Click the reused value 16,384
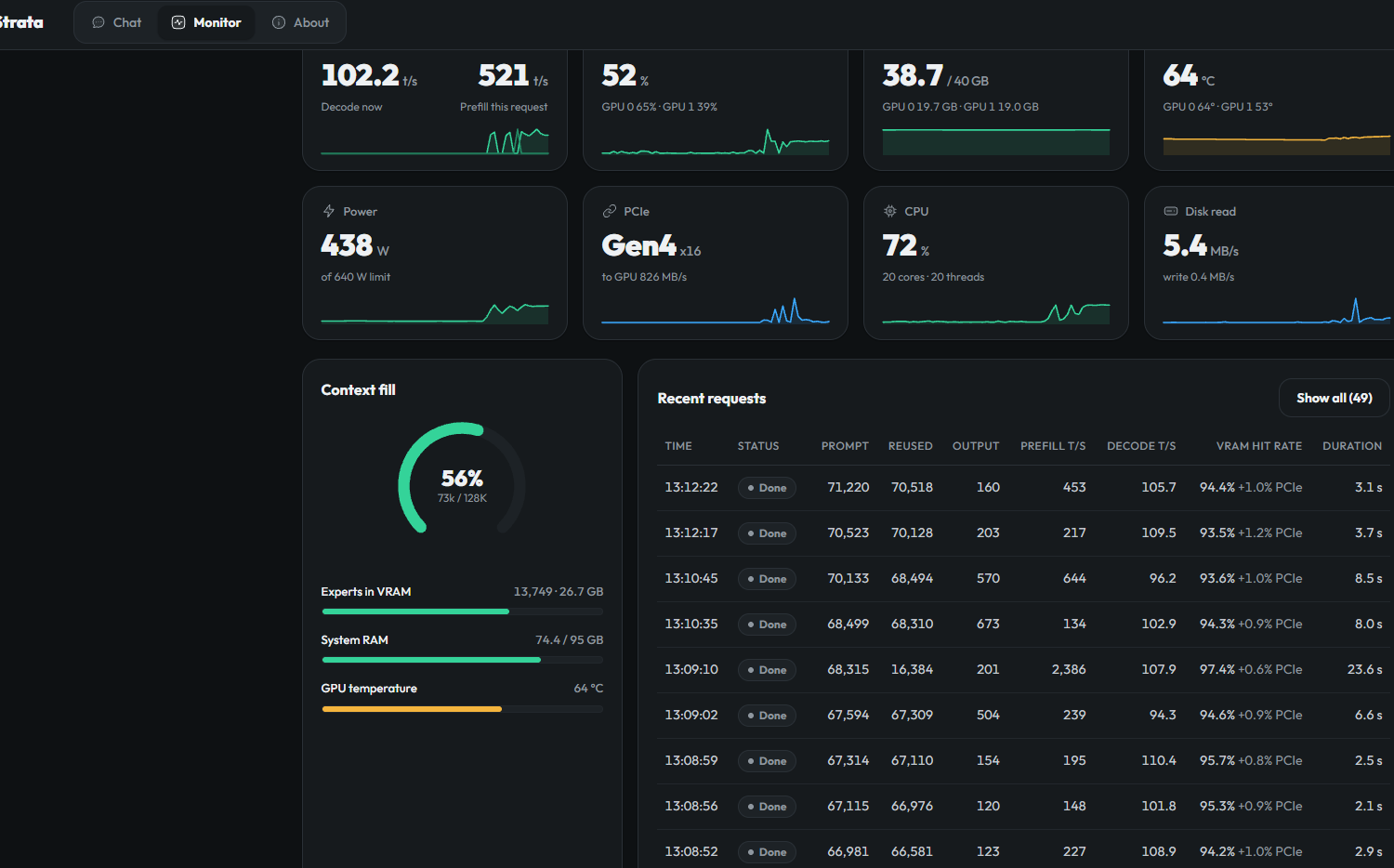Screen dimensions: 1394x868 (x=912, y=669)
